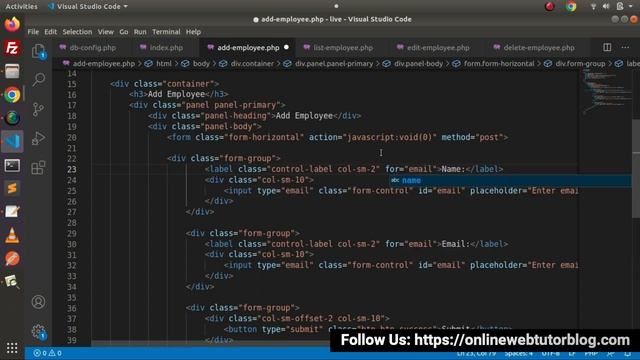Open the Terminal menu
This screenshot has height=360, width=640.
(x=166, y=32)
